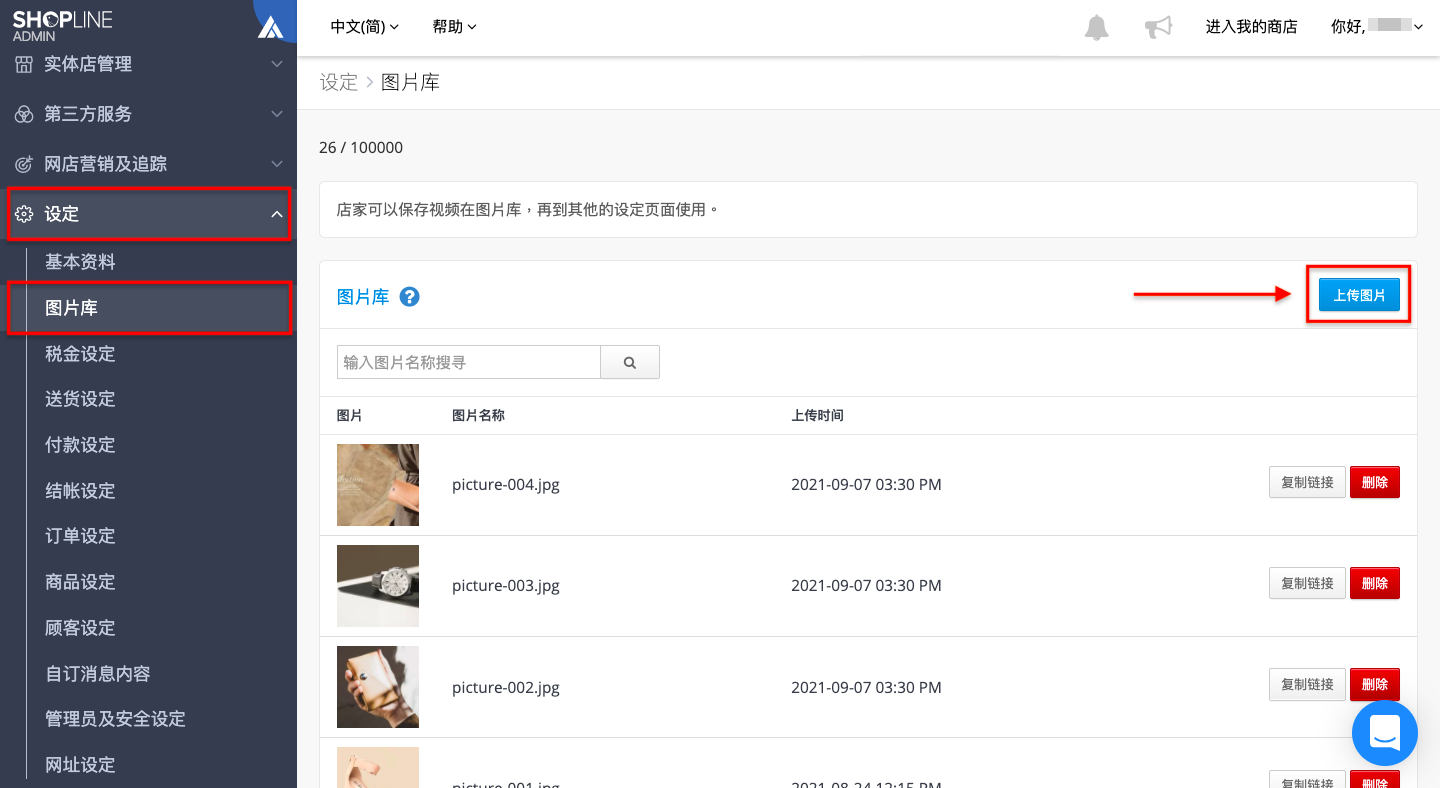This screenshot has width=1440, height=788.
Task: Go to 付款设定 settings page
Action: pyautogui.click(x=80, y=445)
